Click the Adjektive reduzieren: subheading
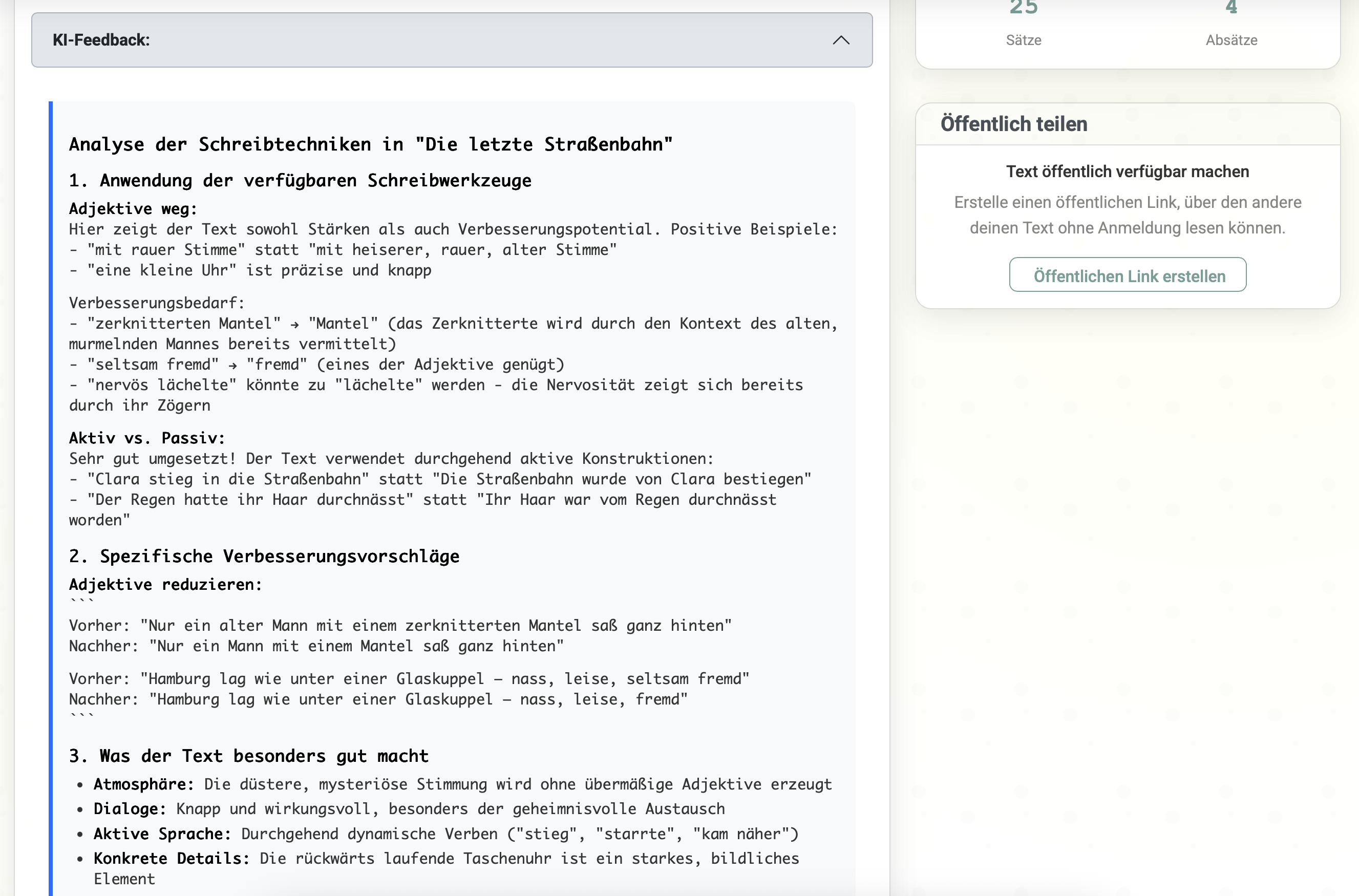 point(165,585)
